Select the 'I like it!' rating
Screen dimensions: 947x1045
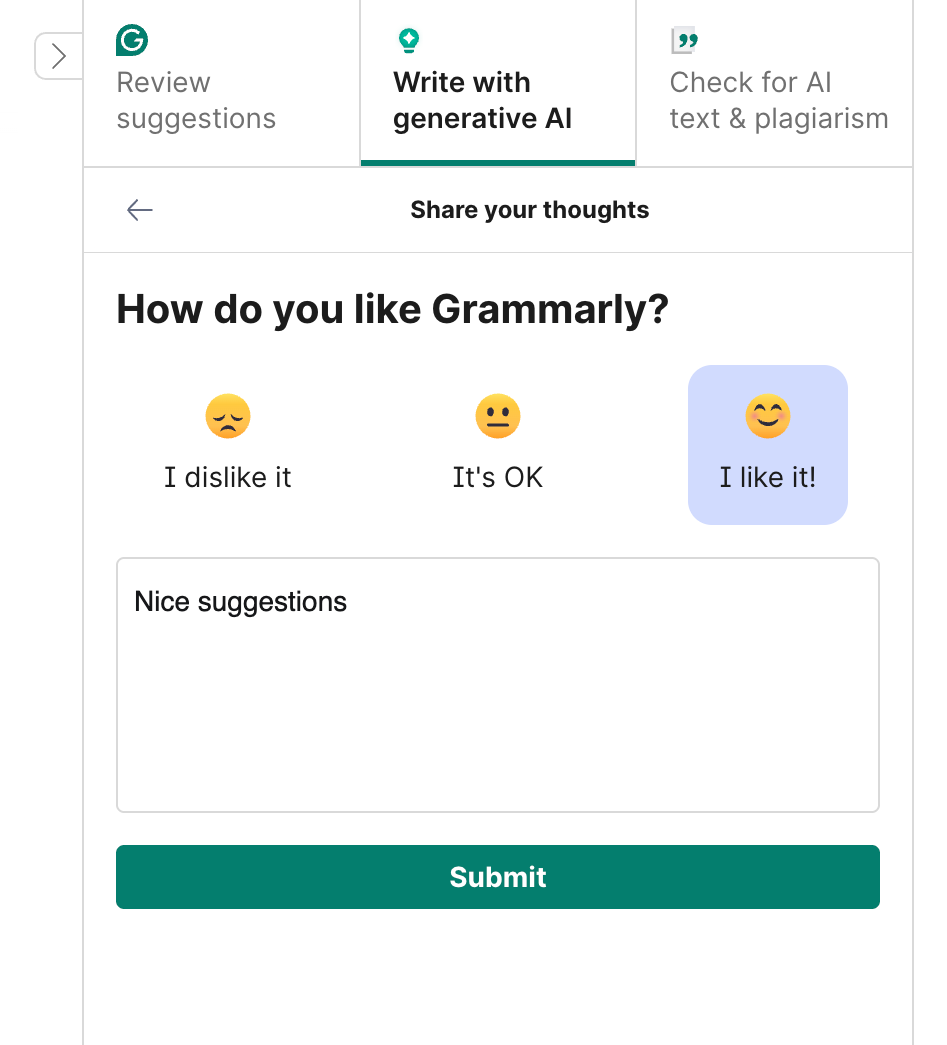point(768,445)
